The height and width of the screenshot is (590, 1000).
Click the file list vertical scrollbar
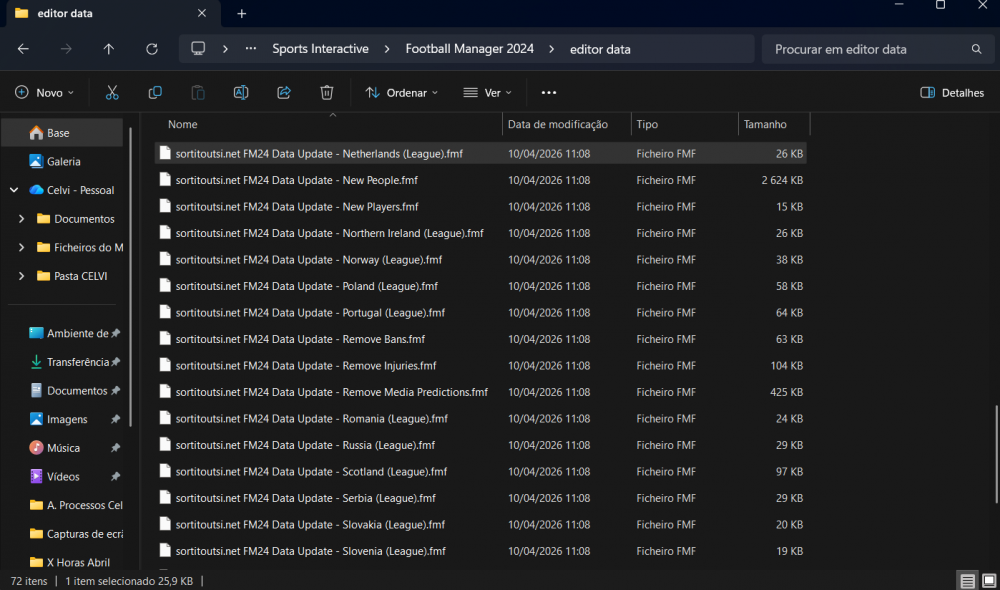[996, 454]
